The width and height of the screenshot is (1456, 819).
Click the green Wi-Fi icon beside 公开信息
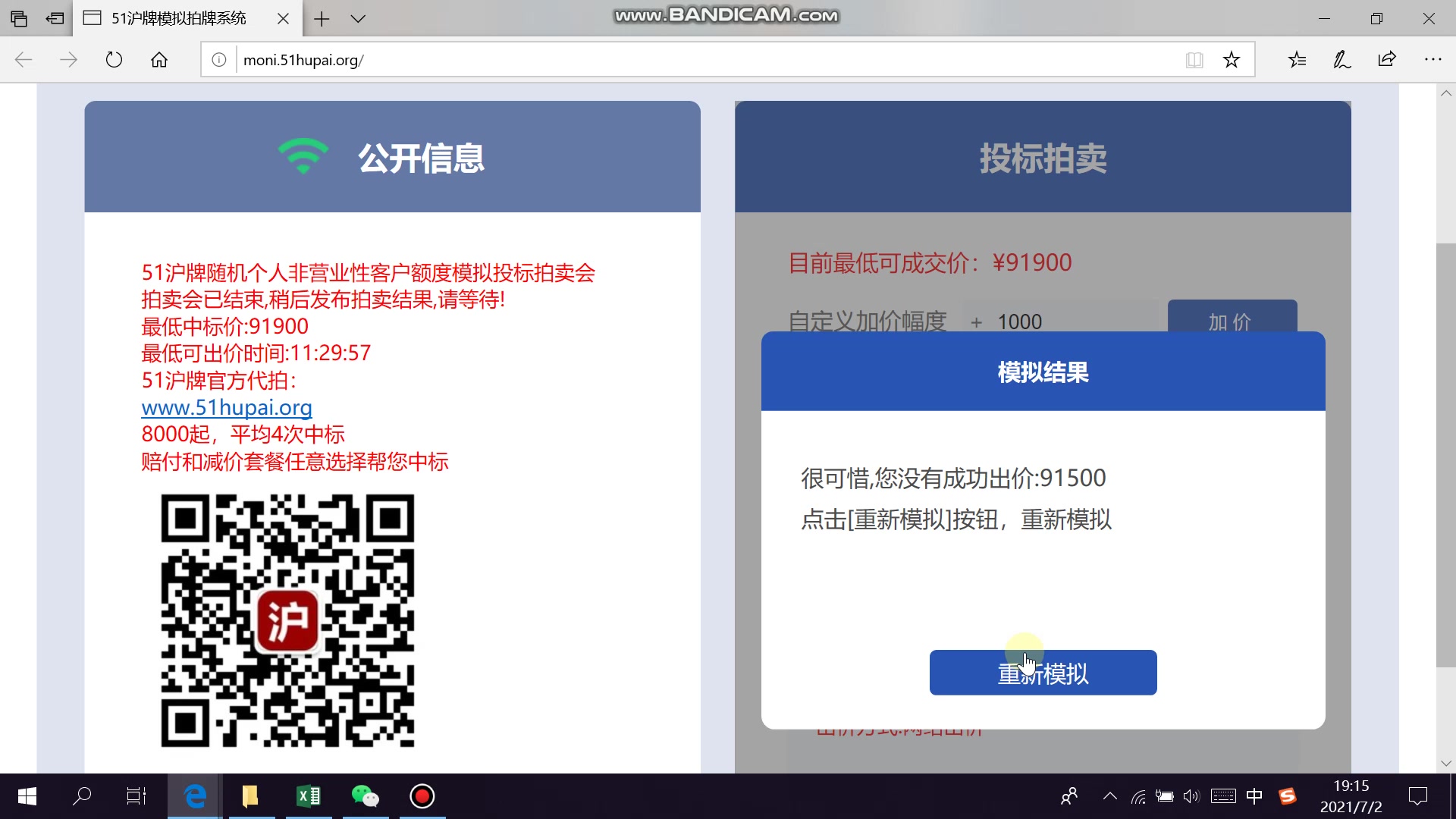click(x=303, y=156)
